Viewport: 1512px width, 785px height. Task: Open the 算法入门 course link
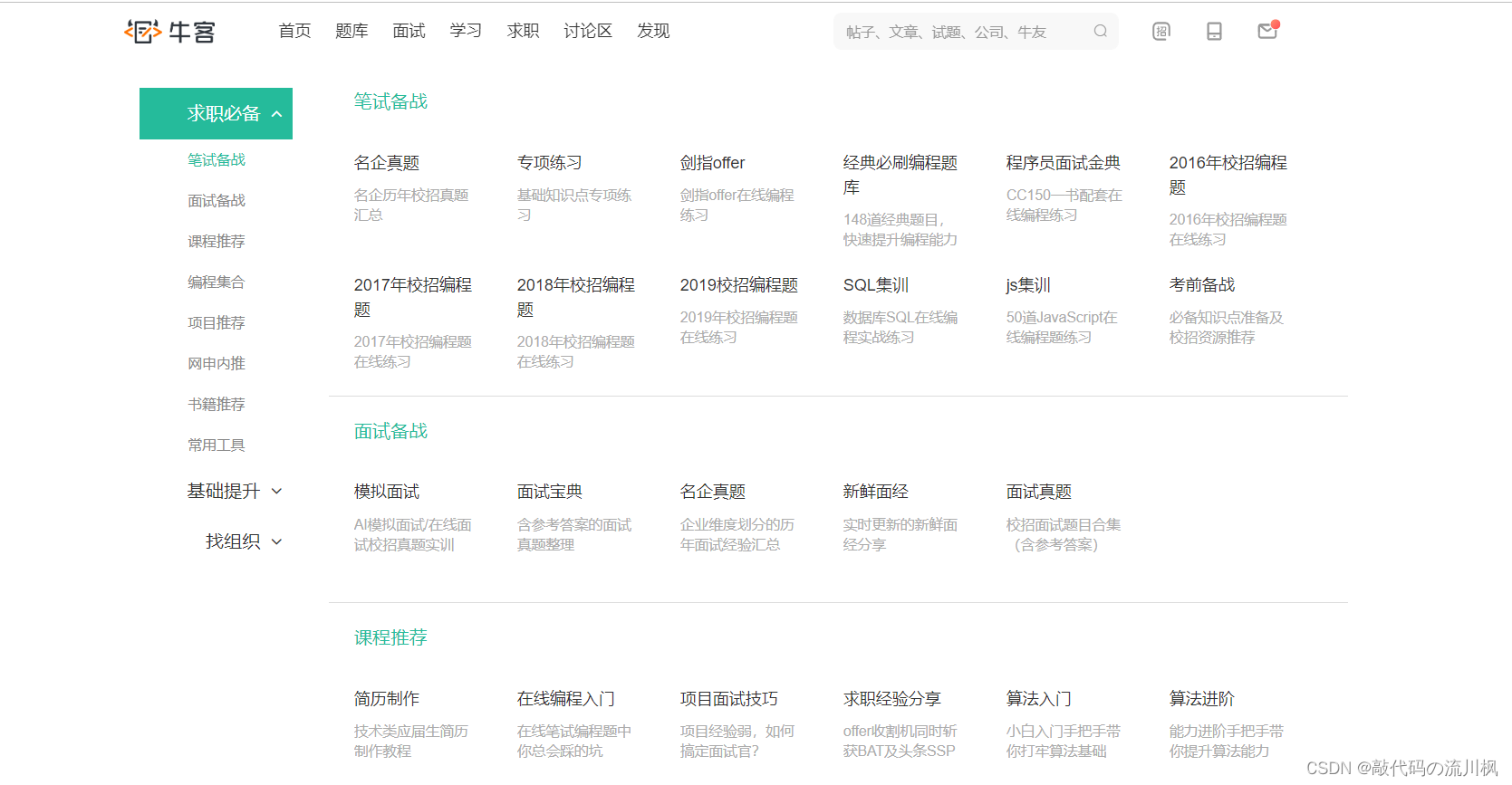click(x=1038, y=699)
